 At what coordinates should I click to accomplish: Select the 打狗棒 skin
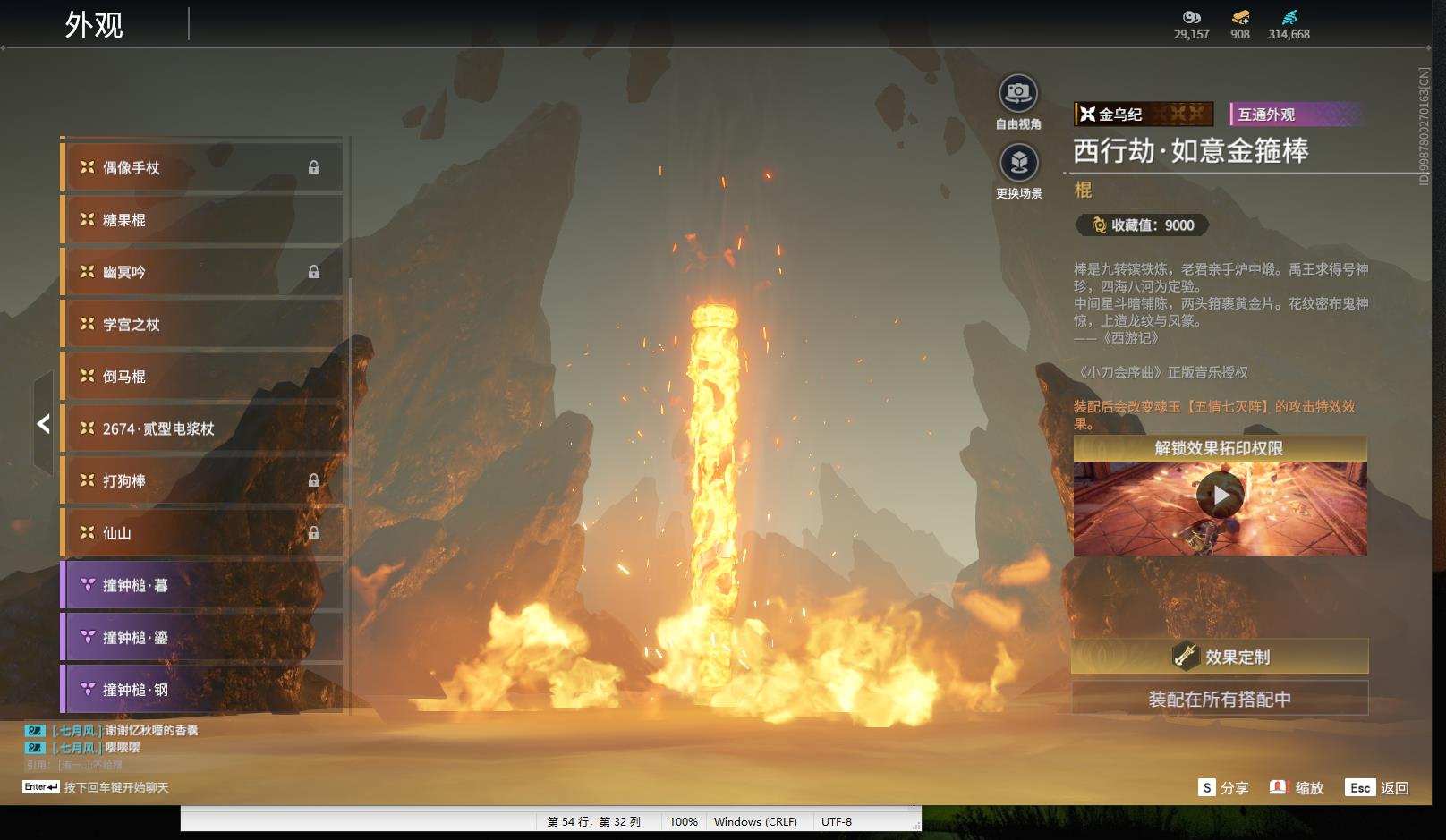click(x=201, y=480)
